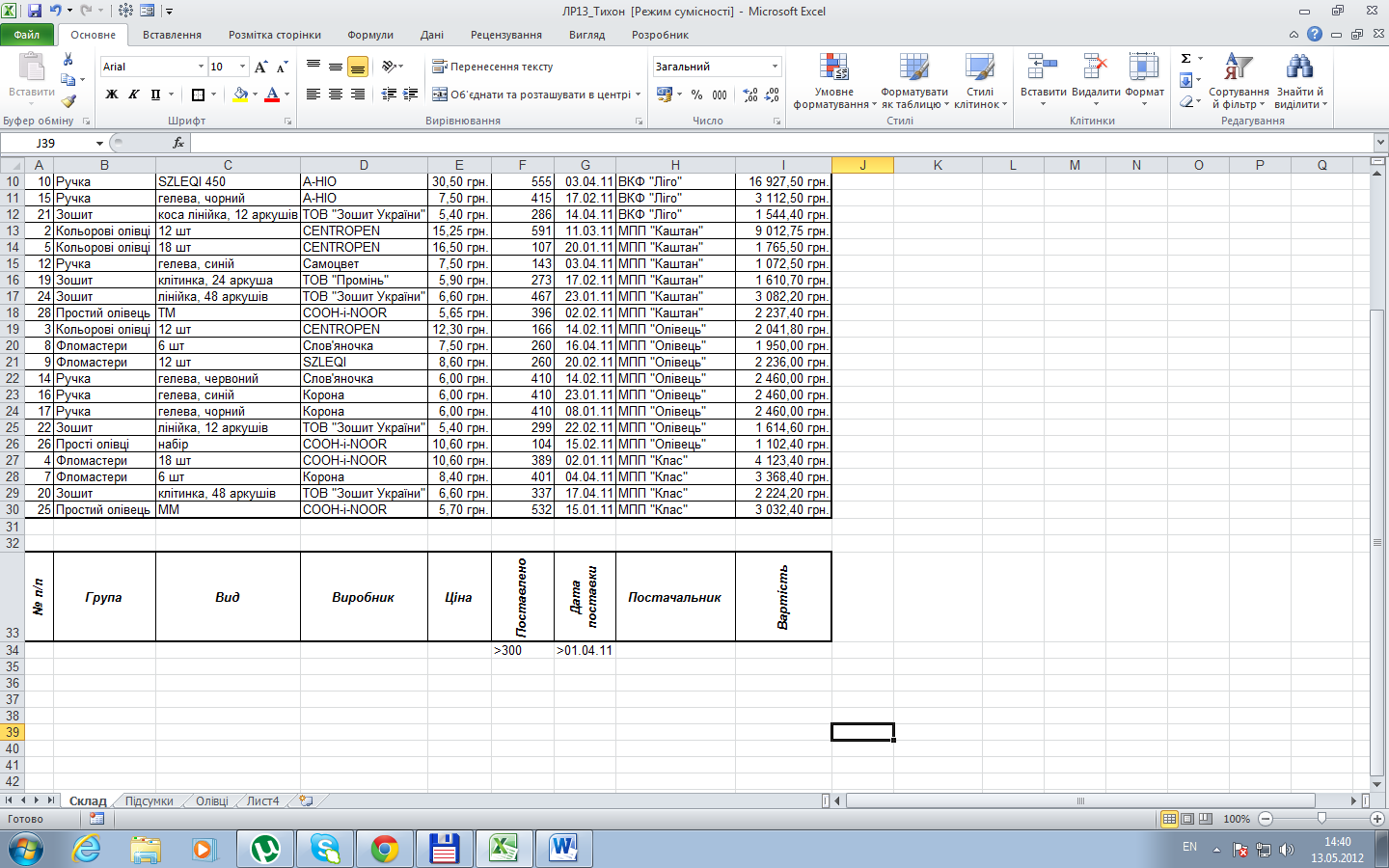The width and height of the screenshot is (1389, 868).
Task: Click Видалити delete cells button
Action: pos(1096,79)
